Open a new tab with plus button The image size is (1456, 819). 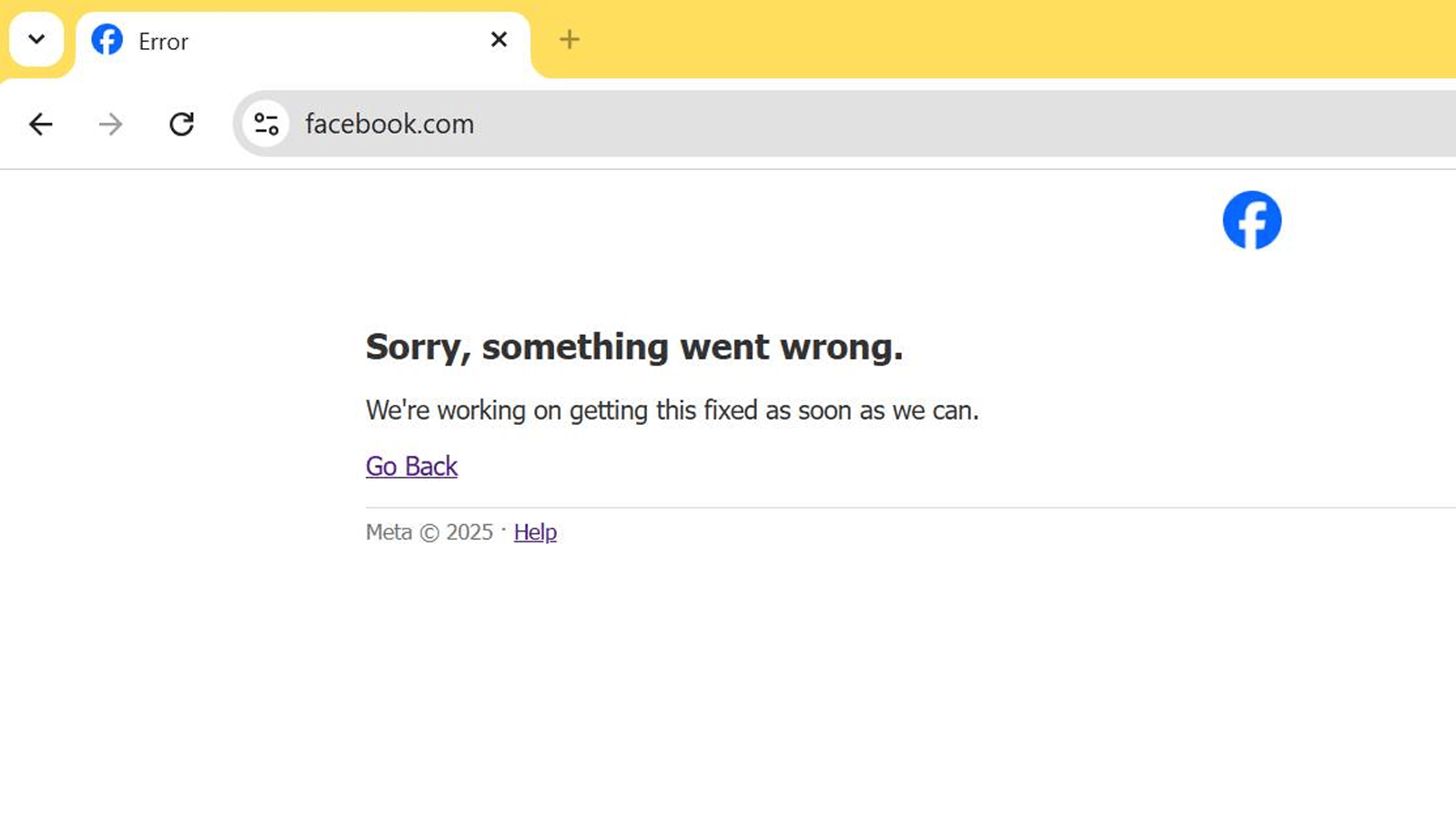point(569,39)
